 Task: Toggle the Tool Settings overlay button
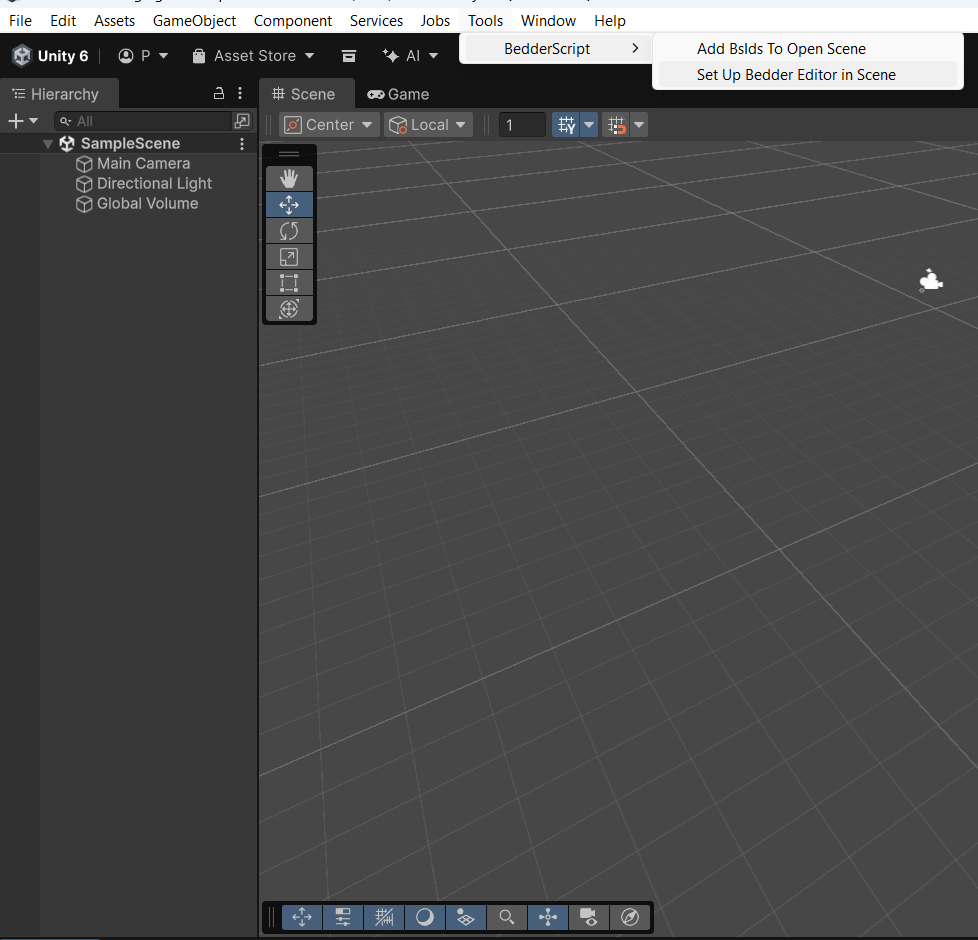[x=342, y=917]
